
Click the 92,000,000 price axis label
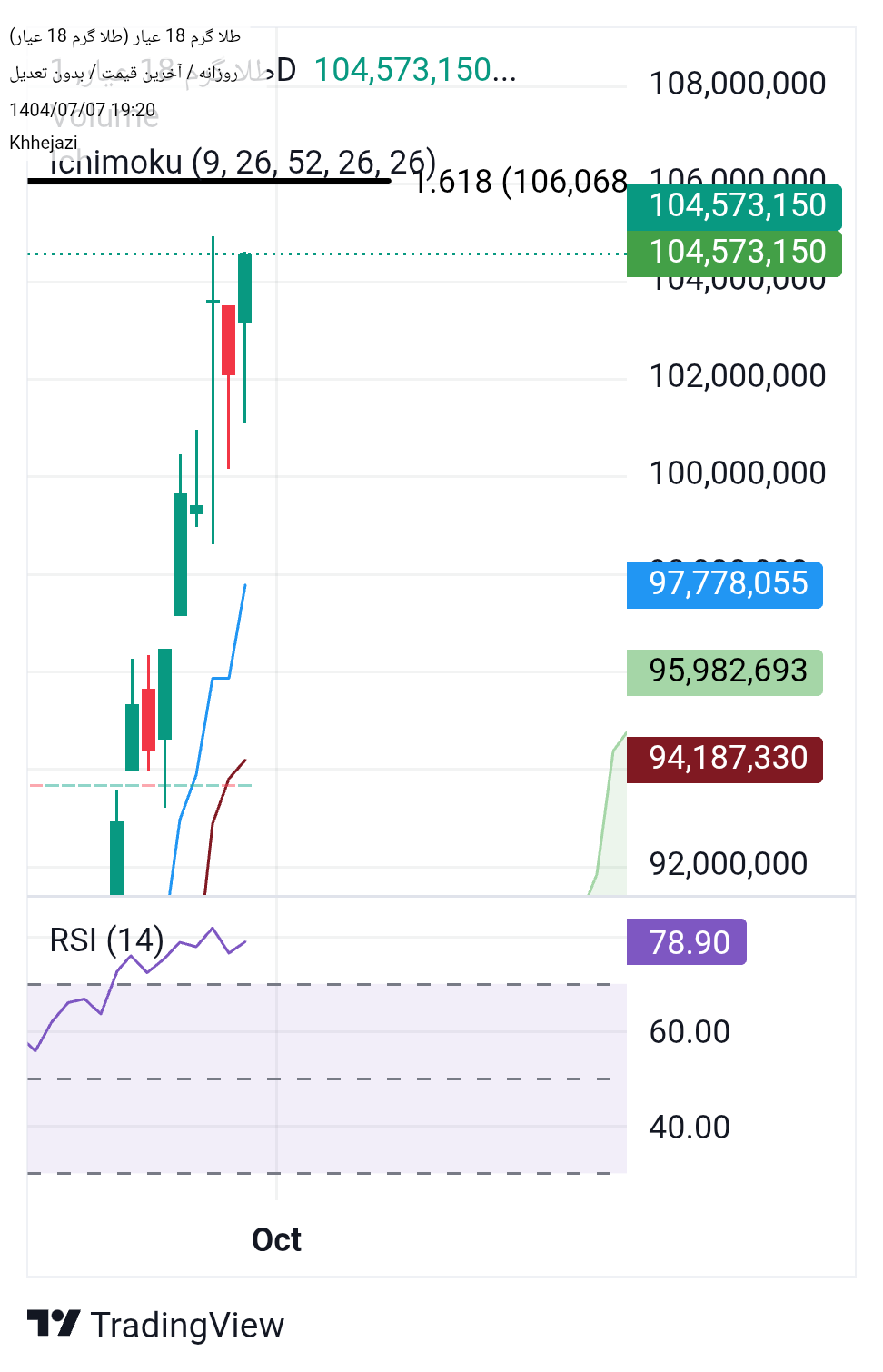(x=728, y=864)
